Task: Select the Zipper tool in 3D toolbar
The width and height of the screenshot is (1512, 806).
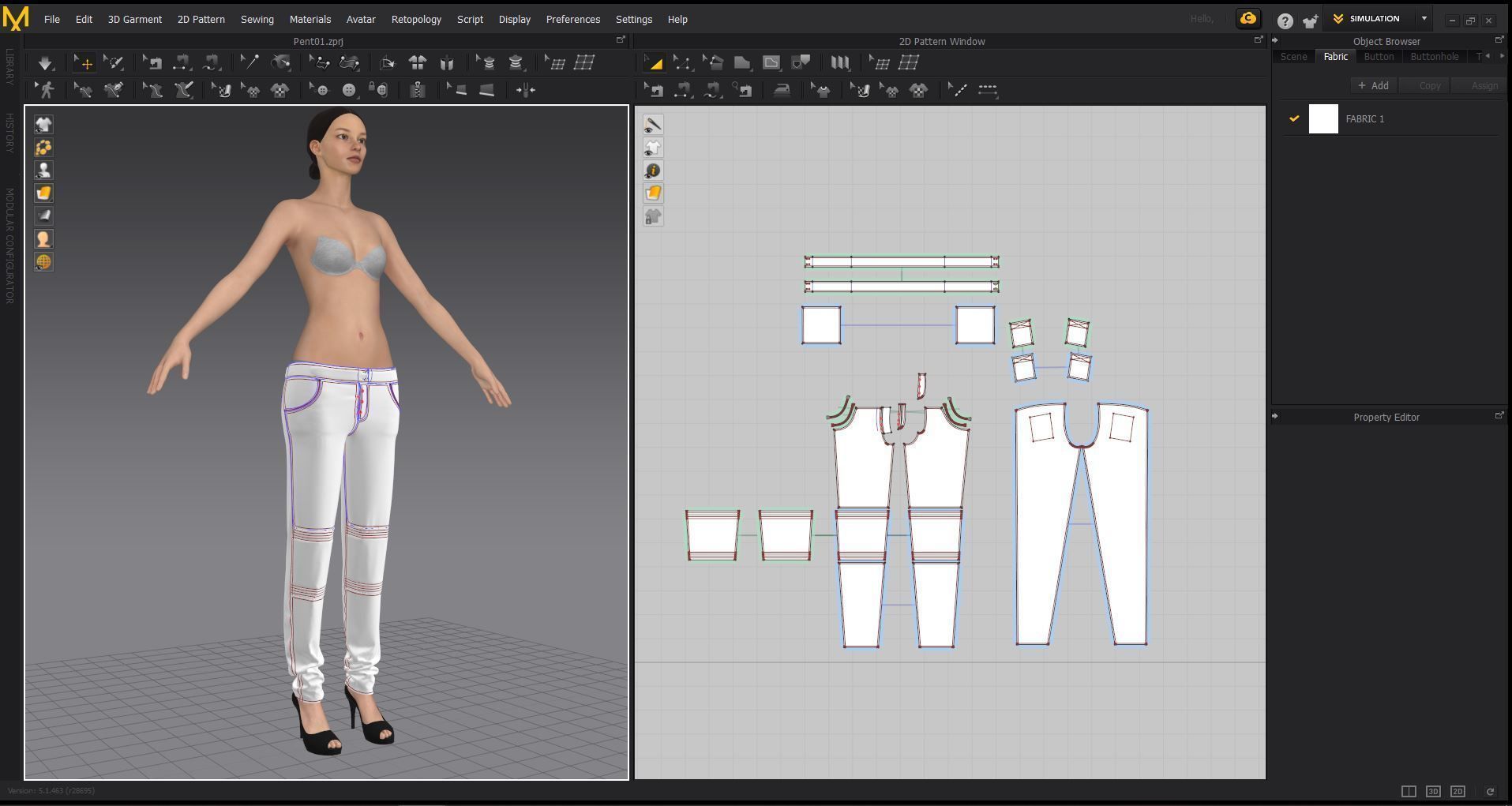Action: (x=418, y=91)
